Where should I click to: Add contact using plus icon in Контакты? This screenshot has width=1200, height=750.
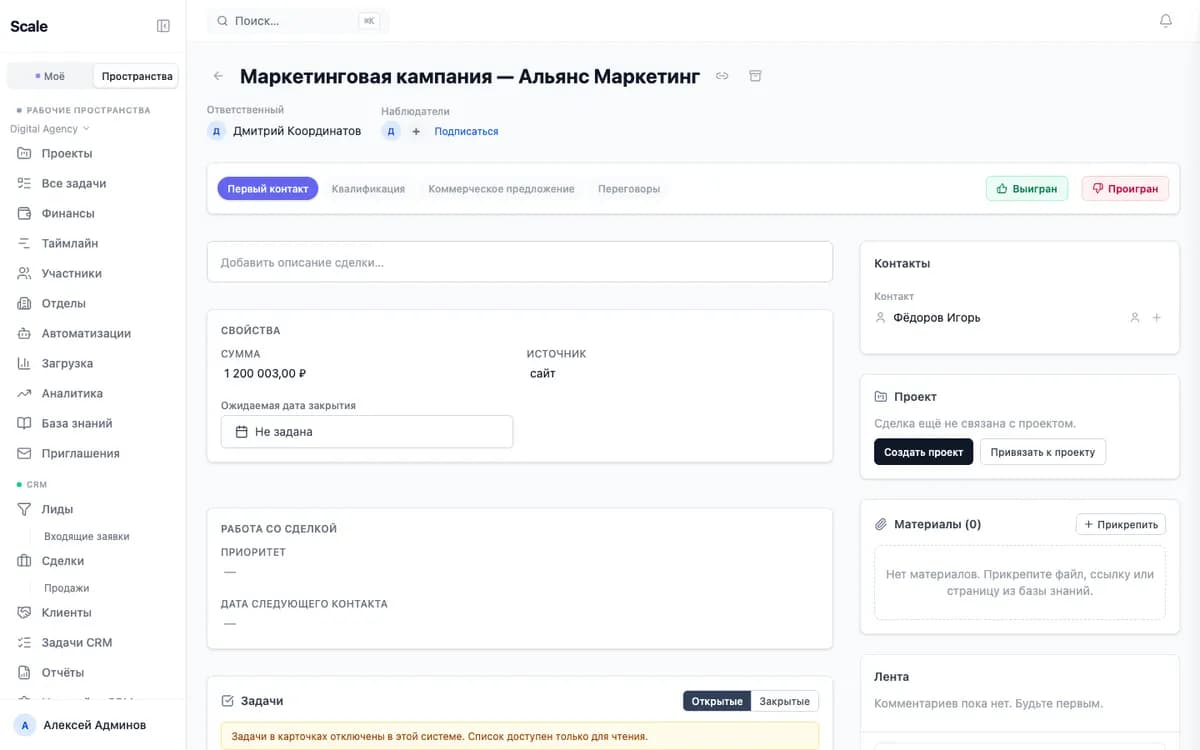click(x=1157, y=318)
